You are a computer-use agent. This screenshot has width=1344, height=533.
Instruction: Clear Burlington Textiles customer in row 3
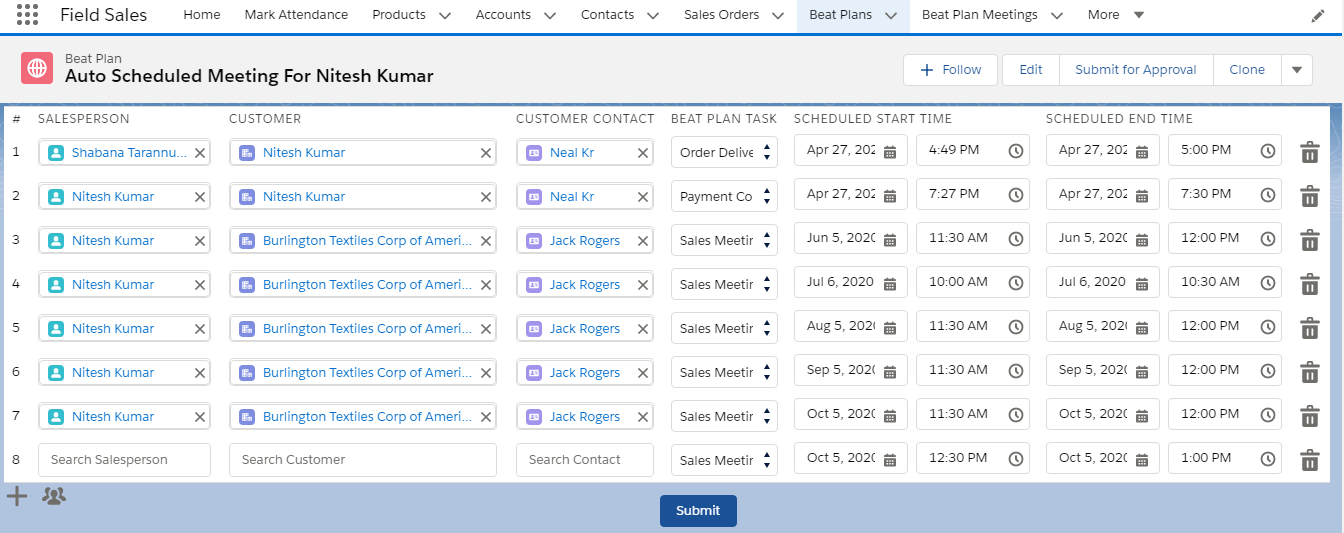tap(486, 241)
